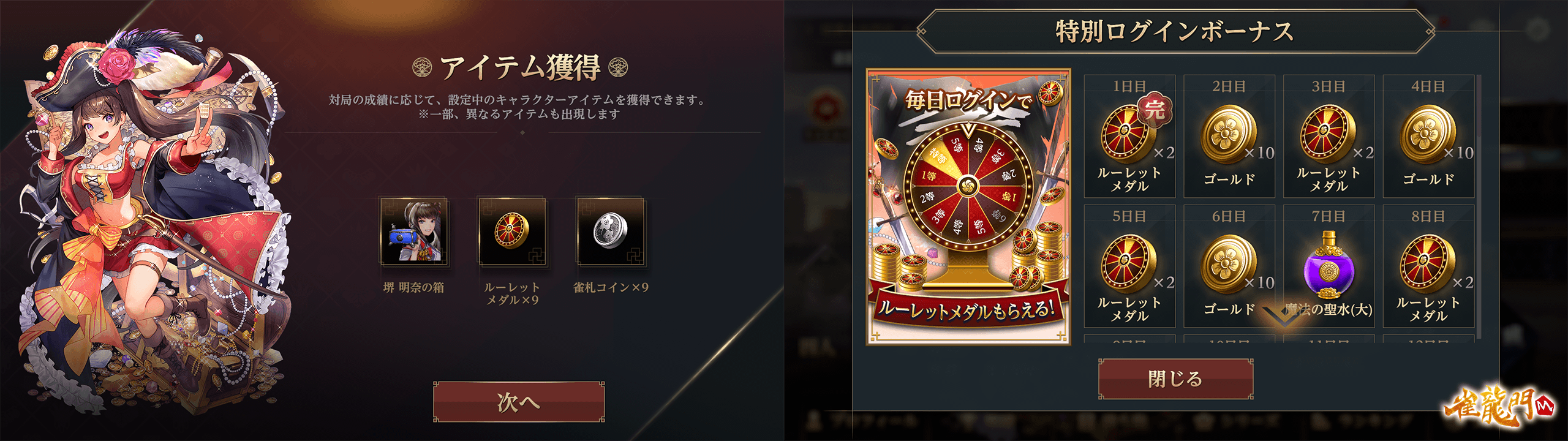Click the login bonus list scrollbar

pyautogui.click(x=1479, y=206)
